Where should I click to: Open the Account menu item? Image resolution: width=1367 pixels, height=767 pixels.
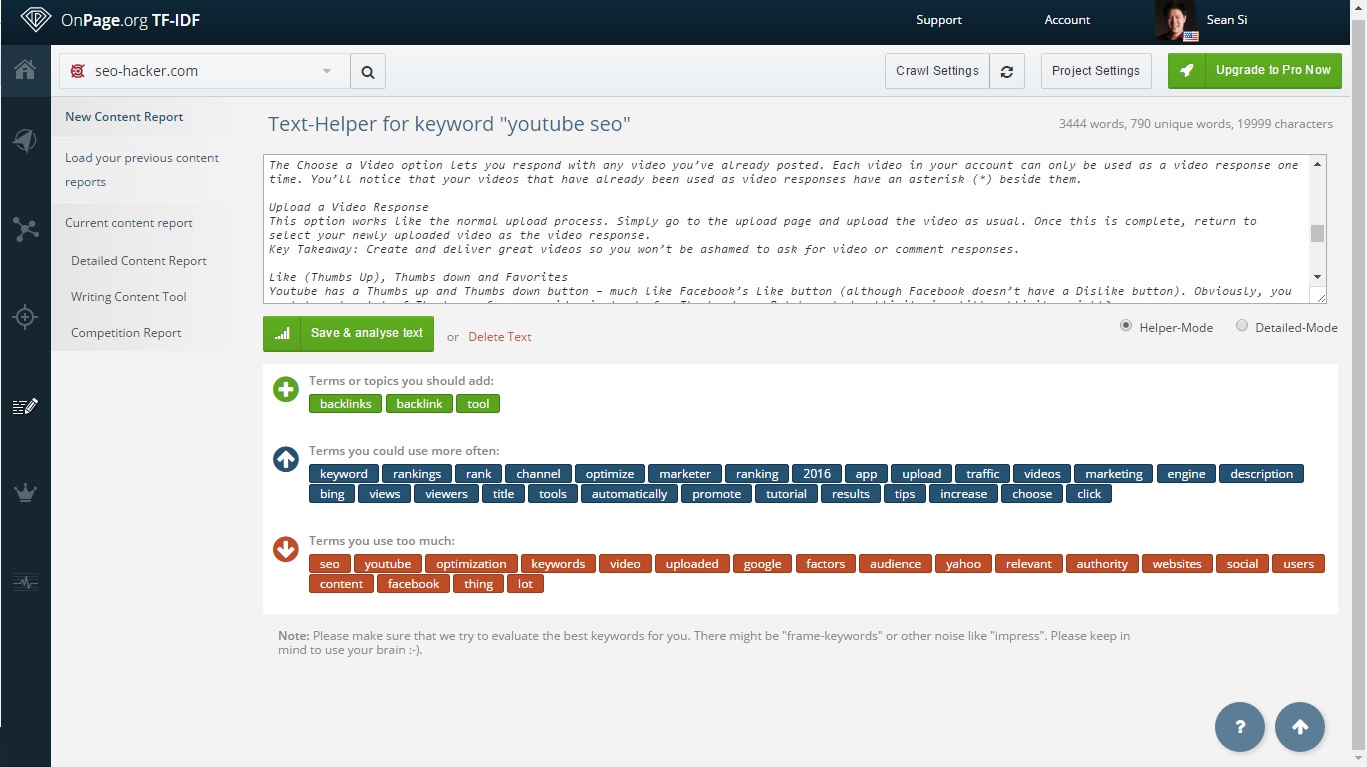click(1067, 20)
